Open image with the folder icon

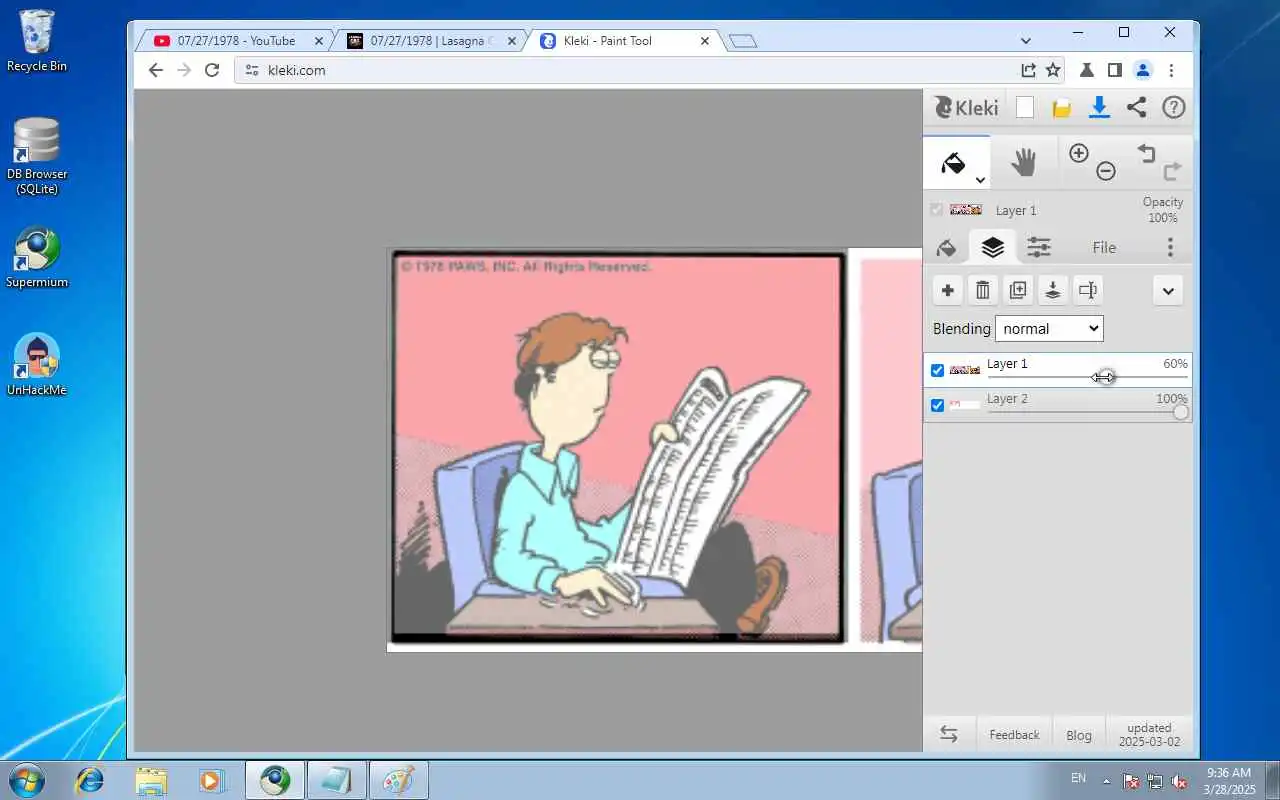tap(1062, 108)
